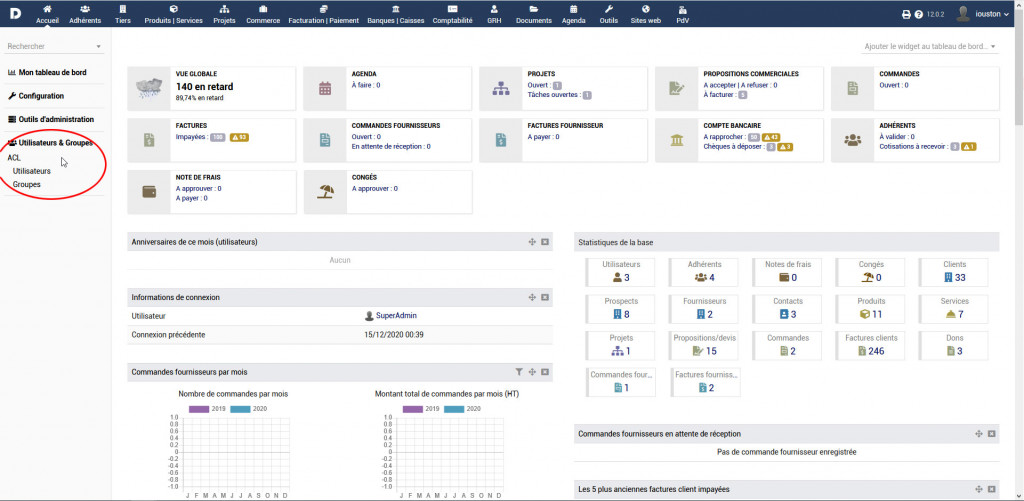
Task: Open the Outils wrench icon in top menu
Action: point(608,9)
